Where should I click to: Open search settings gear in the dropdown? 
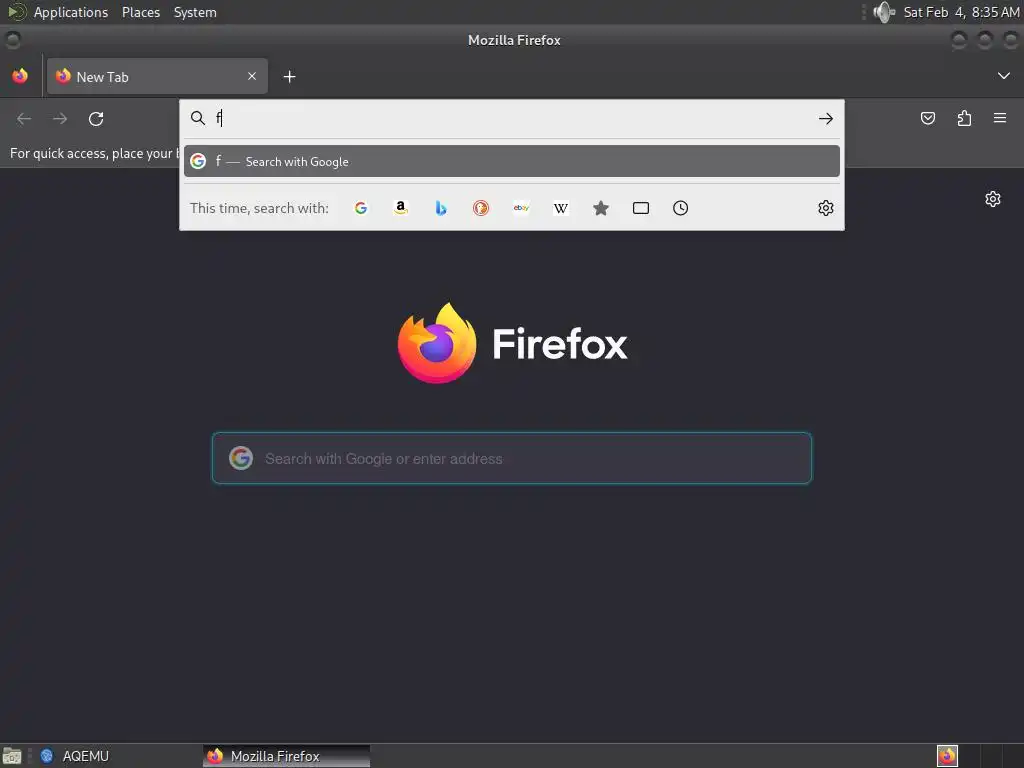[825, 208]
